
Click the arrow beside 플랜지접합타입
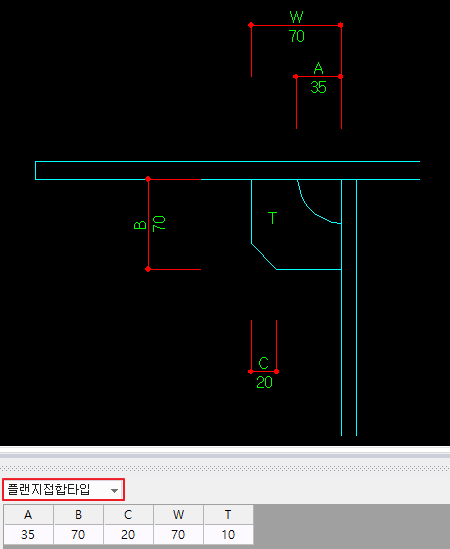click(114, 490)
